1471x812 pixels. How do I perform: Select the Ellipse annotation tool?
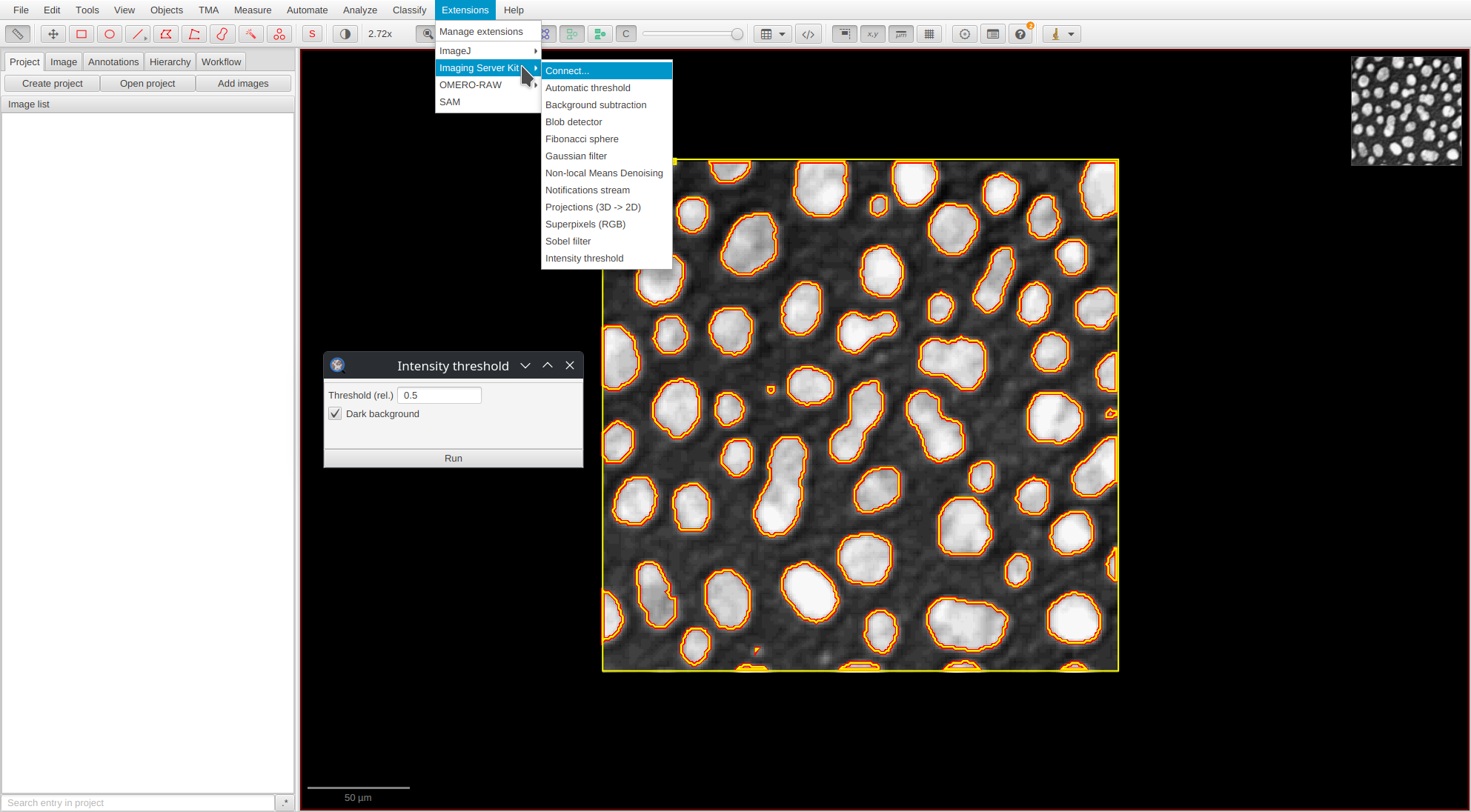110,34
